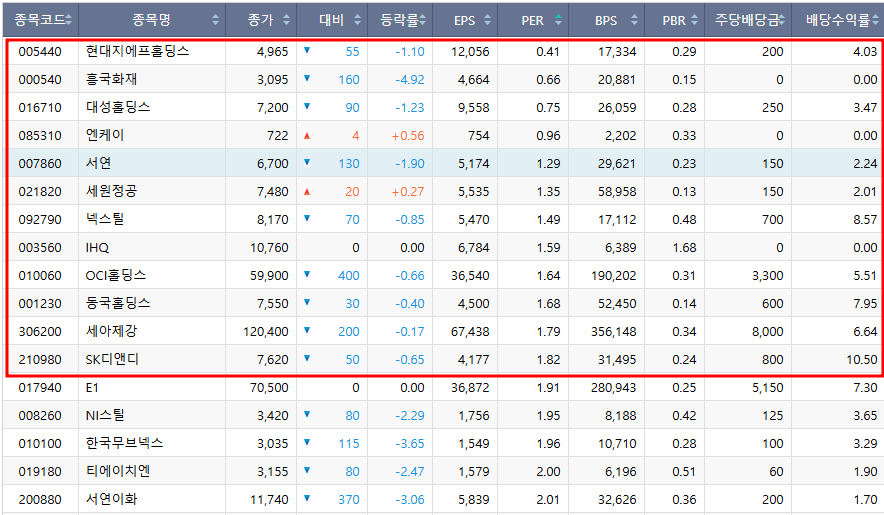This screenshot has height=515, width=884.
Task: Click PER value 0.41
Action: click(x=548, y=52)
